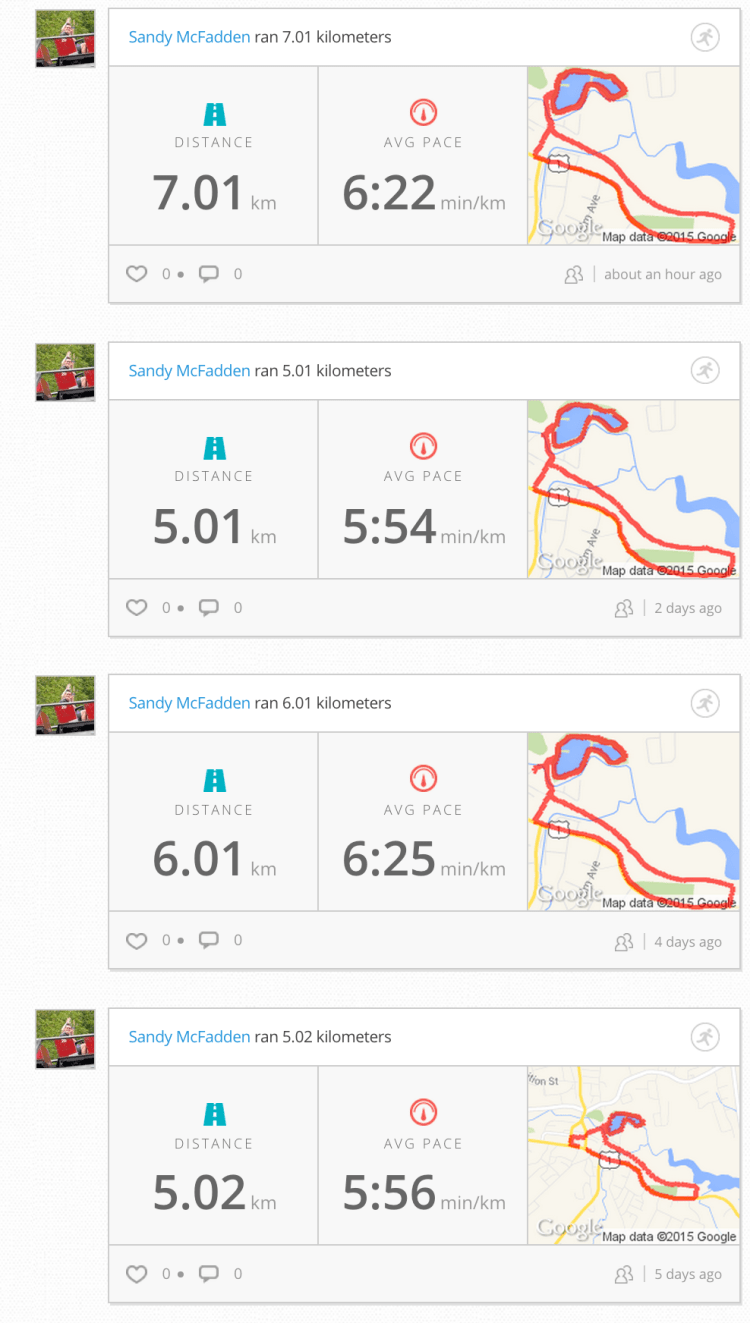
Task: Open Sandy McFadden profile from 5.02 km run
Action: pos(189,1037)
